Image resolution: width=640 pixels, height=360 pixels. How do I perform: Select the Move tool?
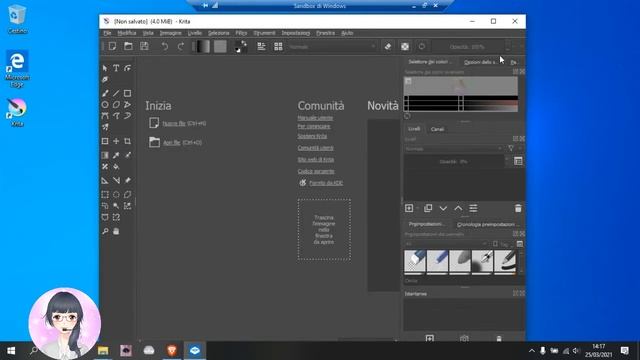coord(116,141)
